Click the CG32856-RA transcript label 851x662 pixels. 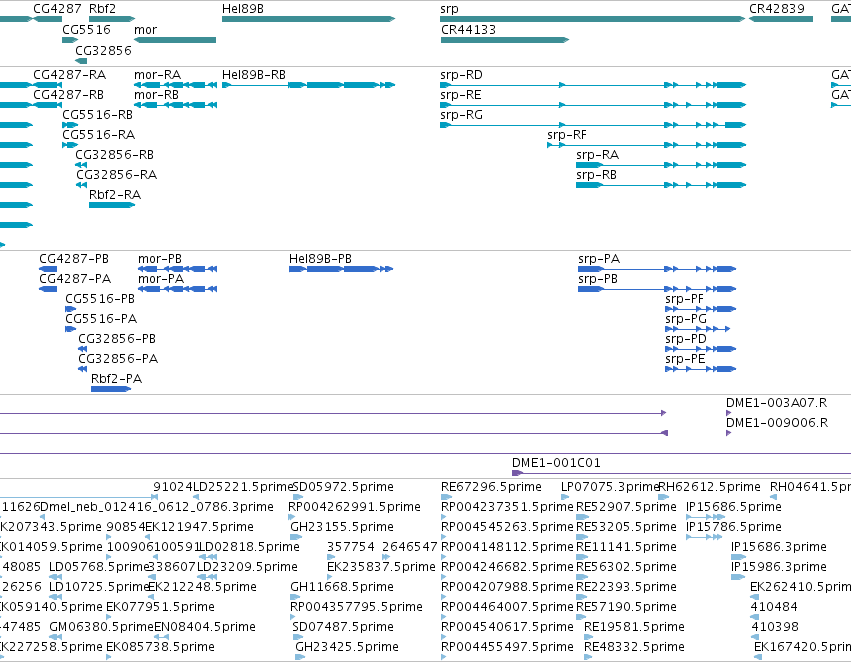117,175
